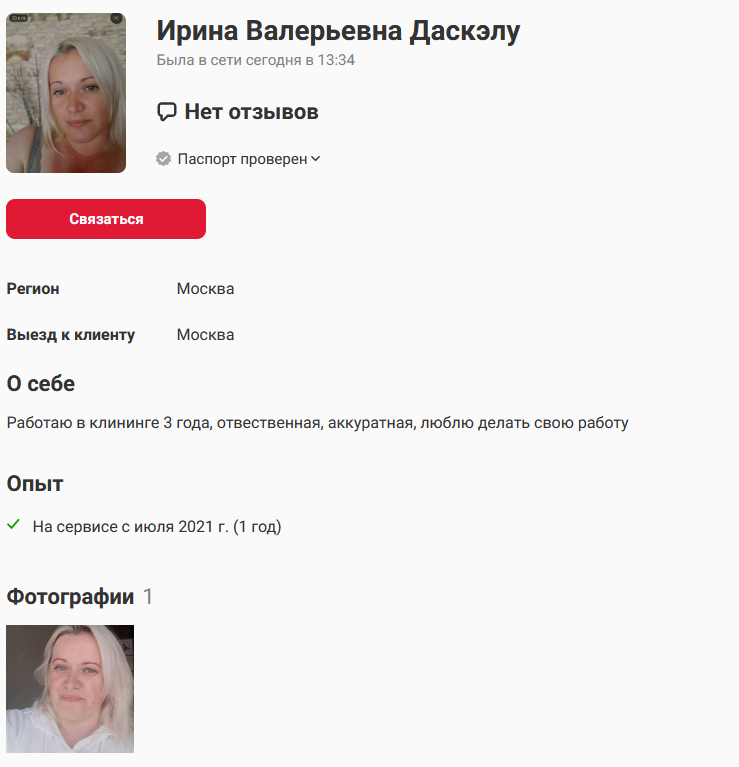Screen dimensions: 739x767
Task: Click the green checkmark beside service experience
Action: coord(13,524)
